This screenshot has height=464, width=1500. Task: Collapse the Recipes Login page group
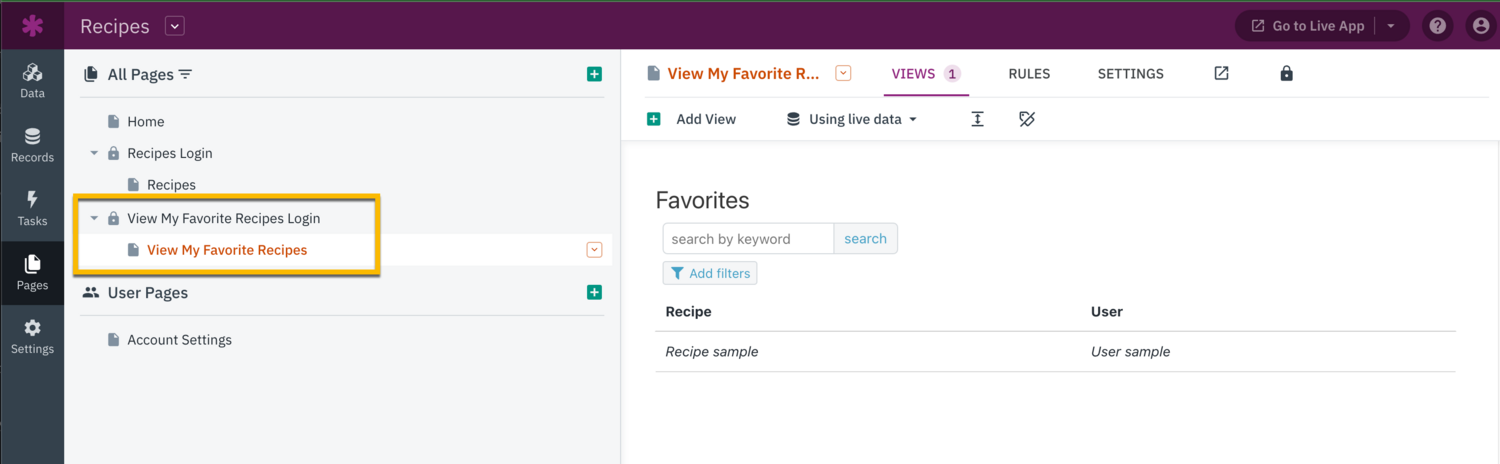tap(94, 153)
